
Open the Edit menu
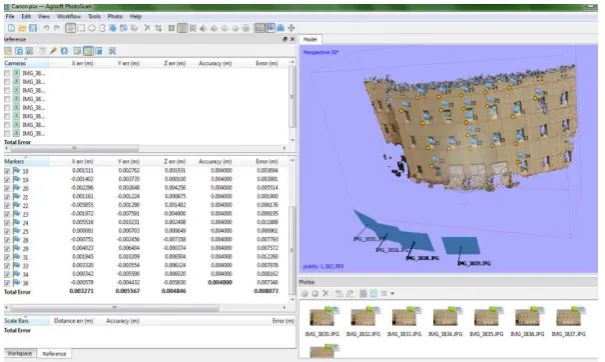pyautogui.click(x=26, y=16)
